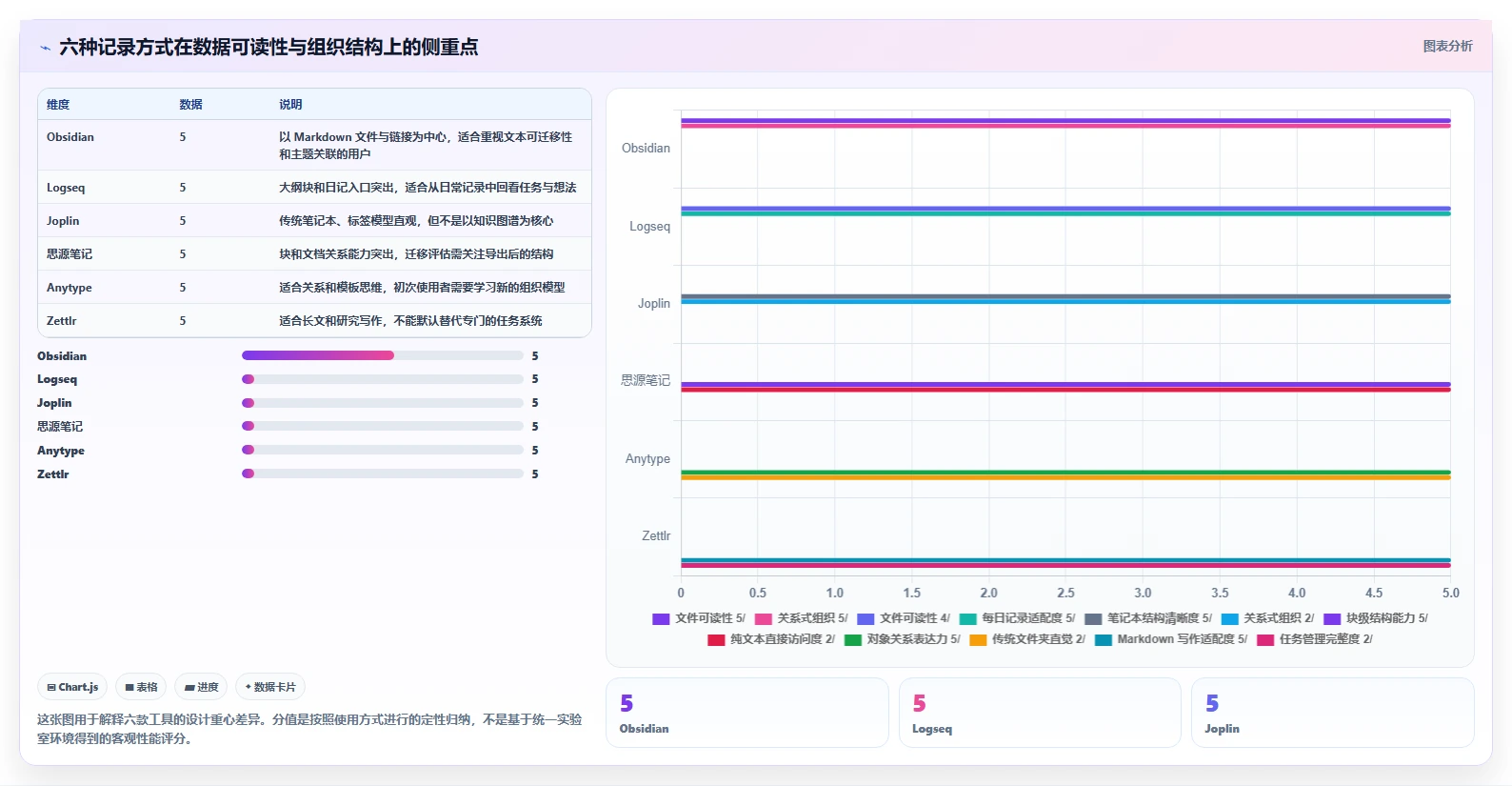Select the Logseq cell in the table
Image resolution: width=1512 pixels, height=786 pixels.
click(x=66, y=188)
